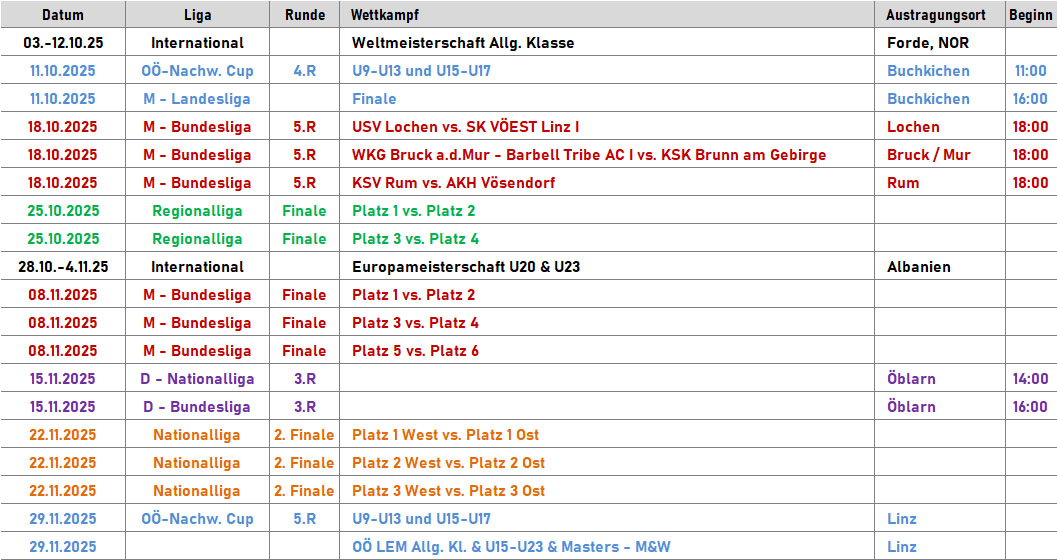Click KSV Rum vs. AKH Vösendorf match
Screen dimensions: 1057x560
pos(454,183)
